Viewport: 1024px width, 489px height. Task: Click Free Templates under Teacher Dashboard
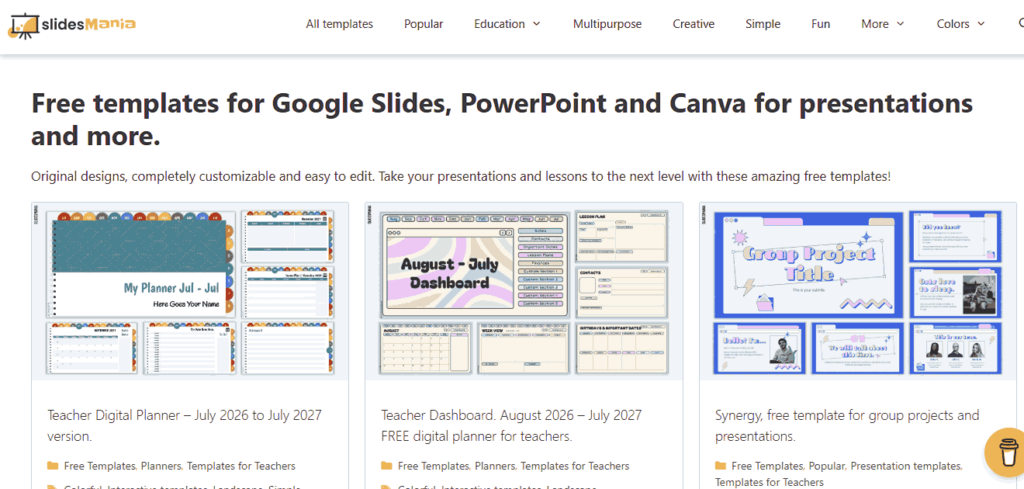pyautogui.click(x=434, y=466)
